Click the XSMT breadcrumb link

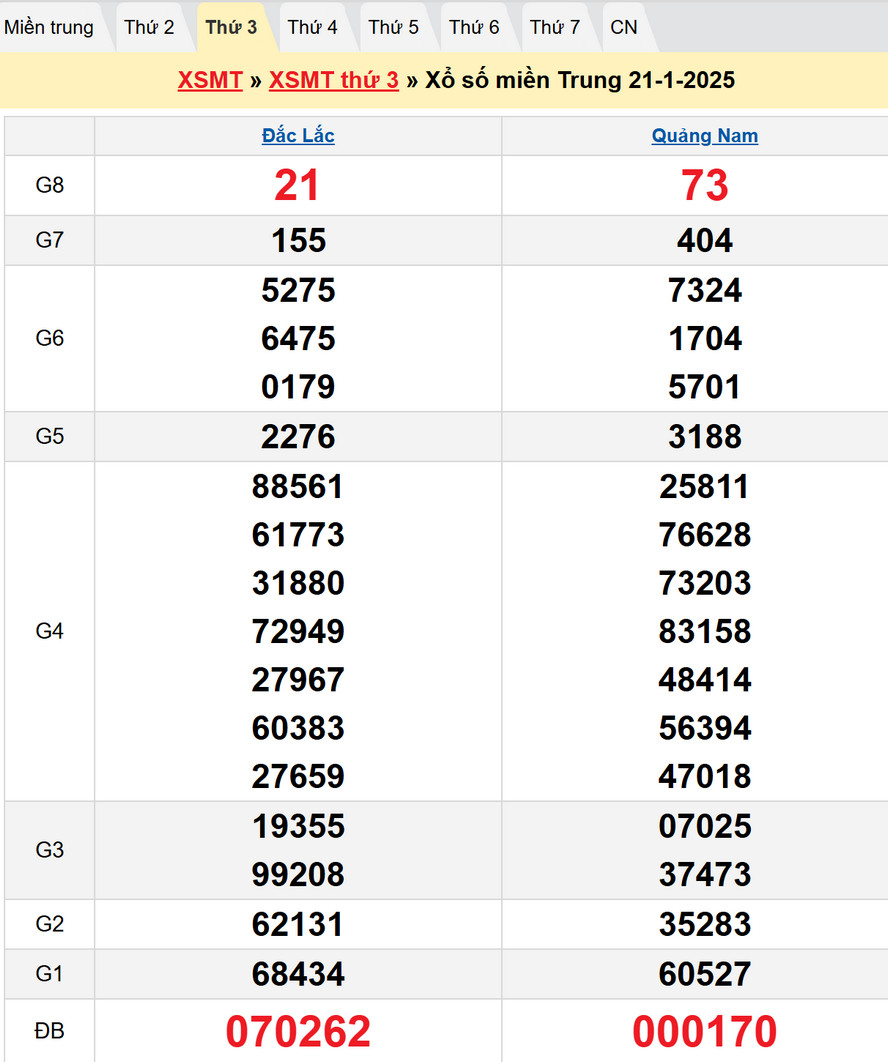point(210,80)
